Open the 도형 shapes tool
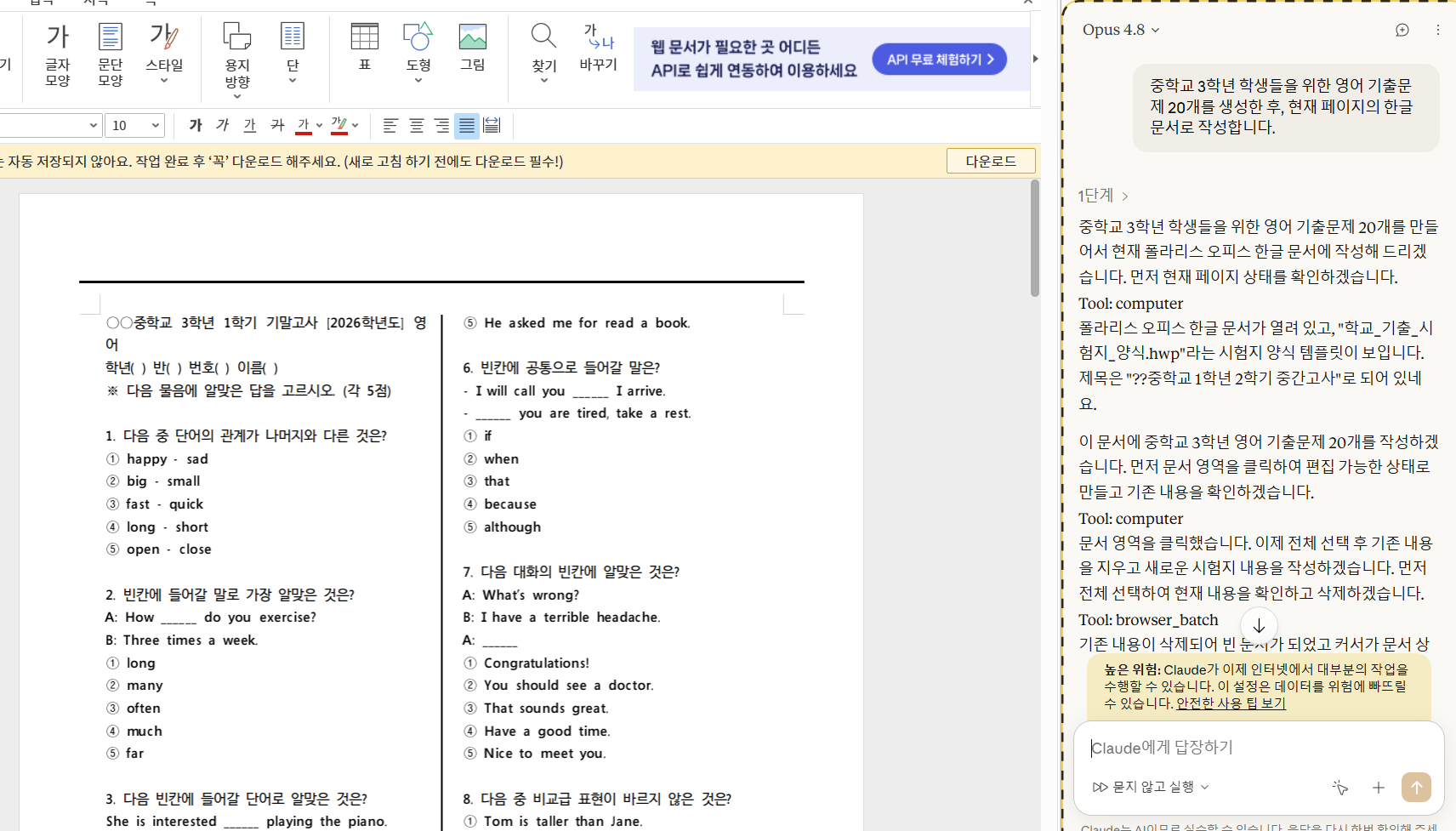 point(418,53)
